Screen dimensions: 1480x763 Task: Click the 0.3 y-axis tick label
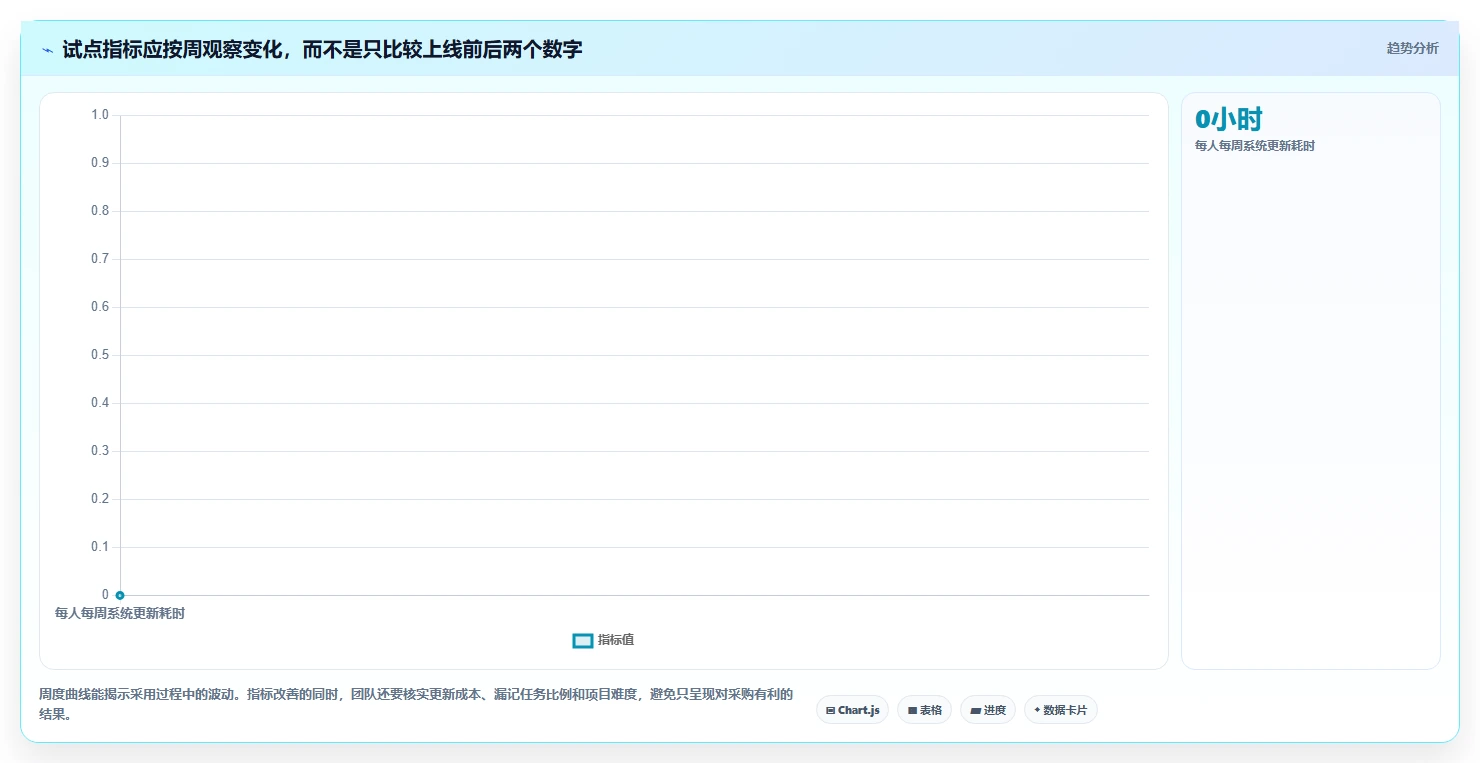(100, 451)
